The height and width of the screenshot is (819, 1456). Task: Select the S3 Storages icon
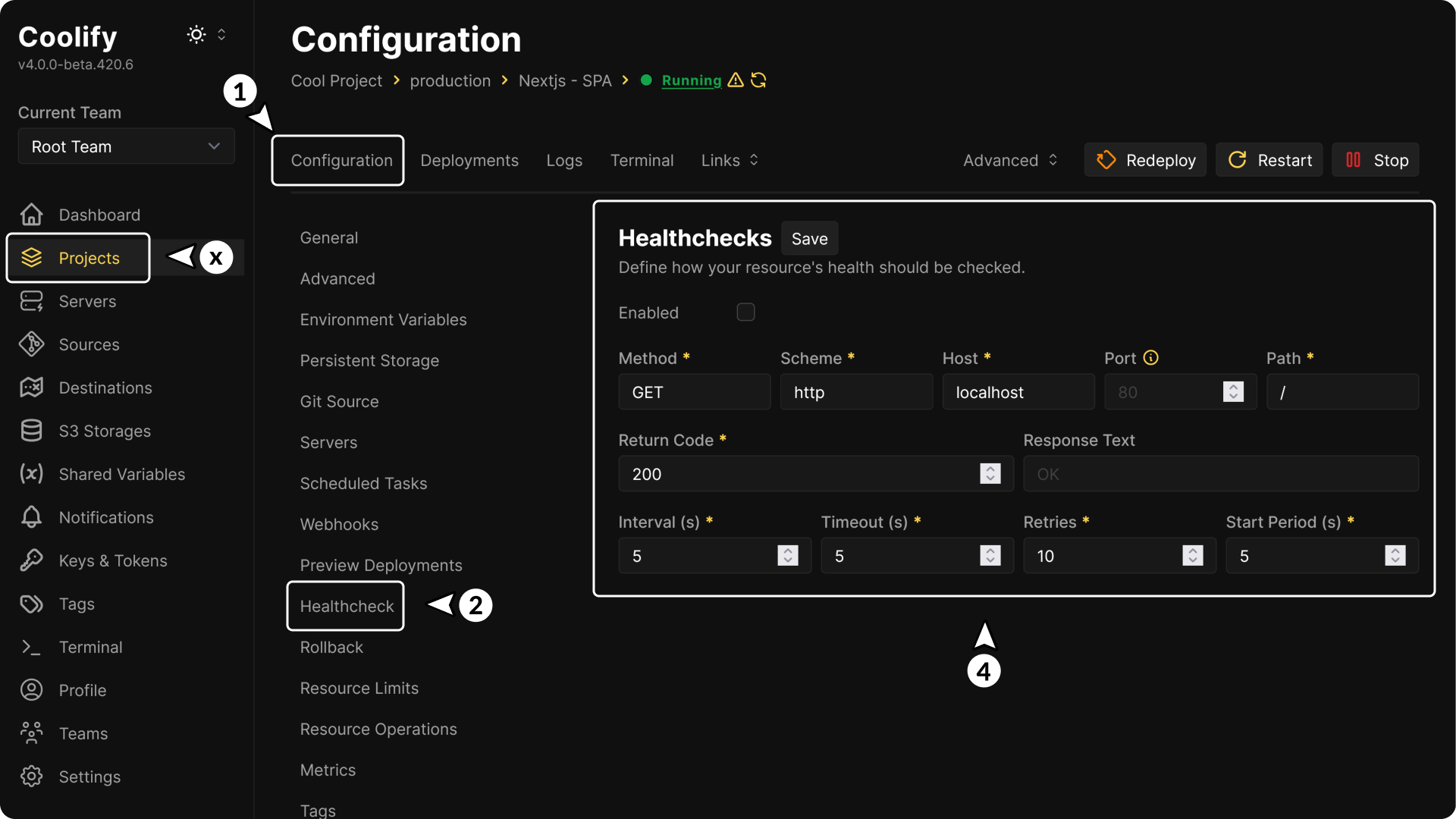[x=31, y=430]
